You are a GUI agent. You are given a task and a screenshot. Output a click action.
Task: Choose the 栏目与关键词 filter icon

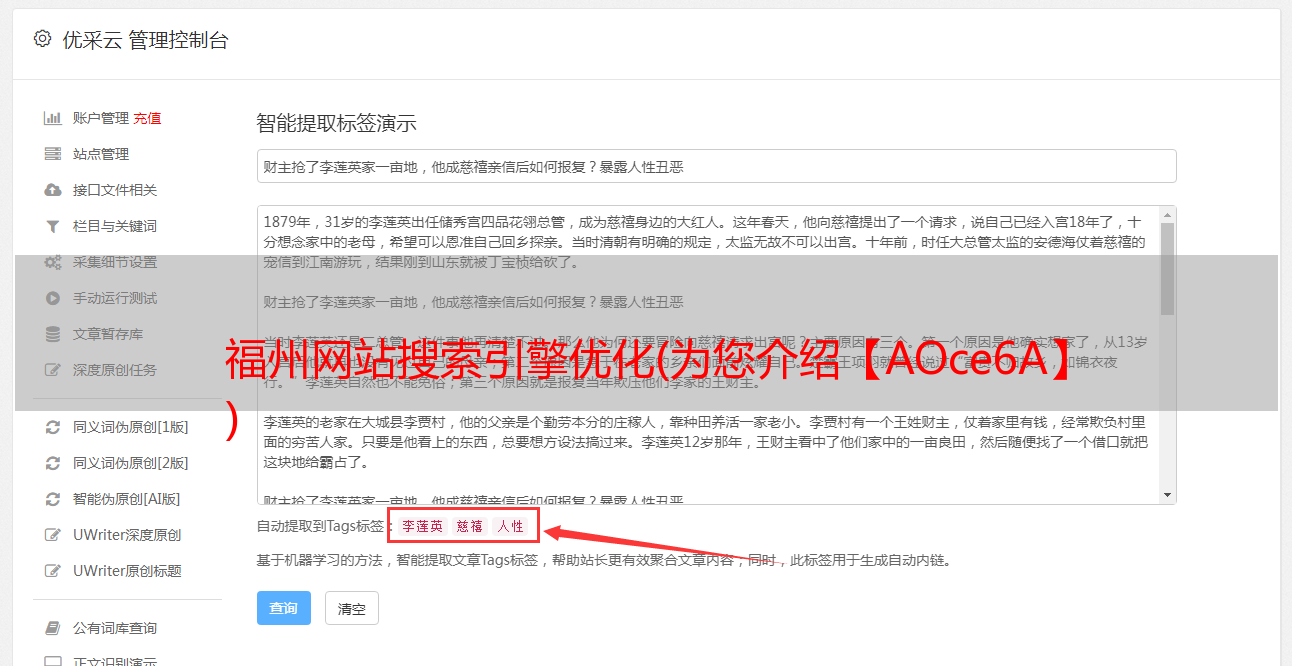tap(53, 226)
